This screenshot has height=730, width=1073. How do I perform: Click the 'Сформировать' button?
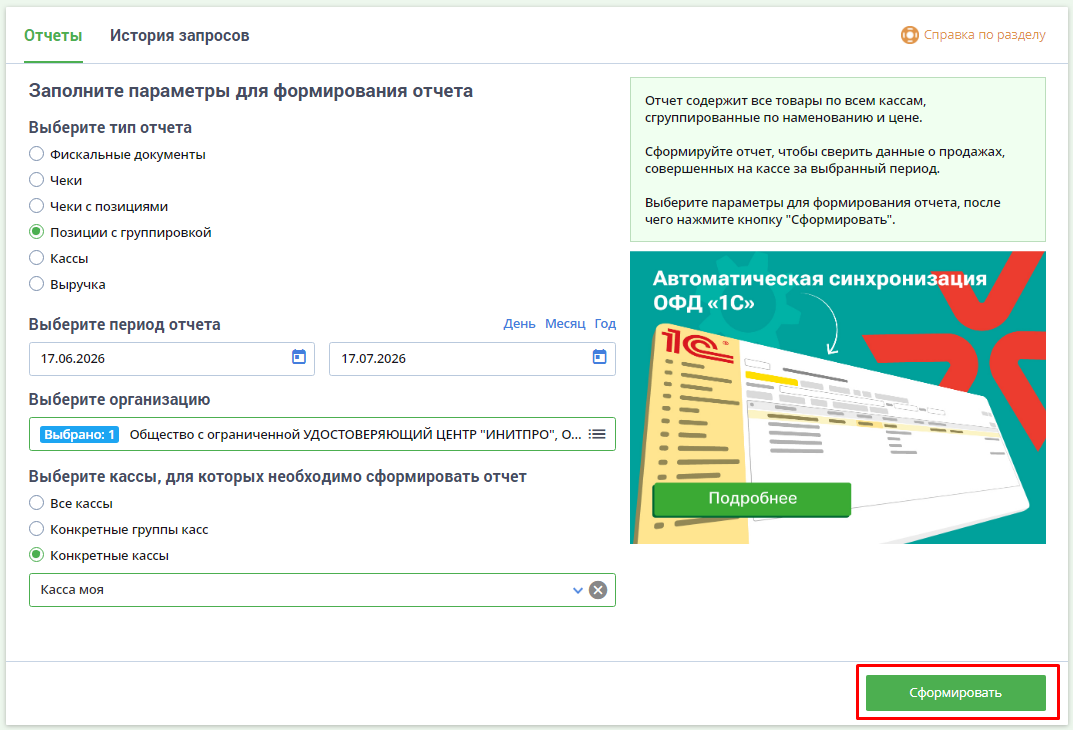955,692
